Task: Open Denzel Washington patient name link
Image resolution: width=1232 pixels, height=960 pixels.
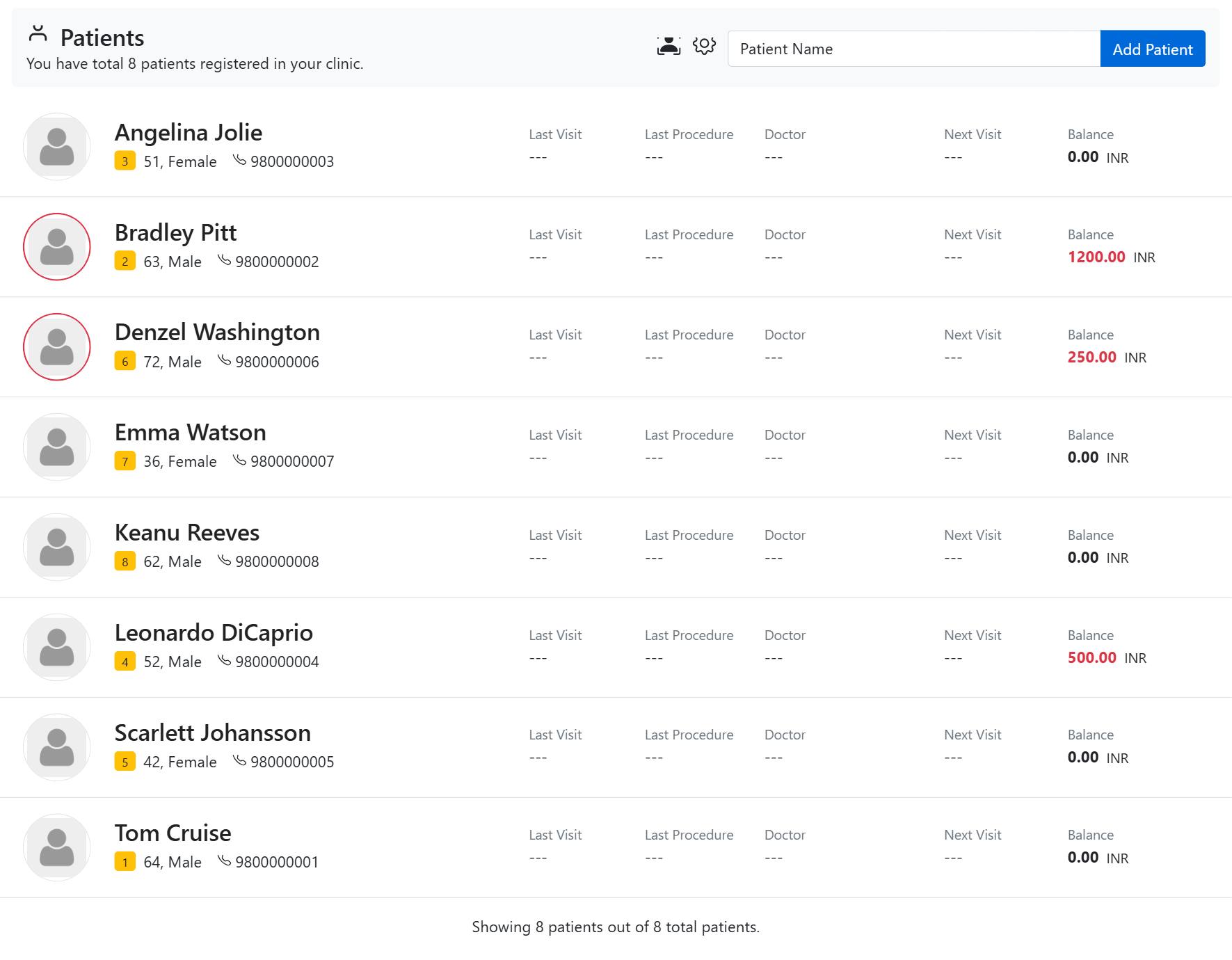Action: point(217,333)
